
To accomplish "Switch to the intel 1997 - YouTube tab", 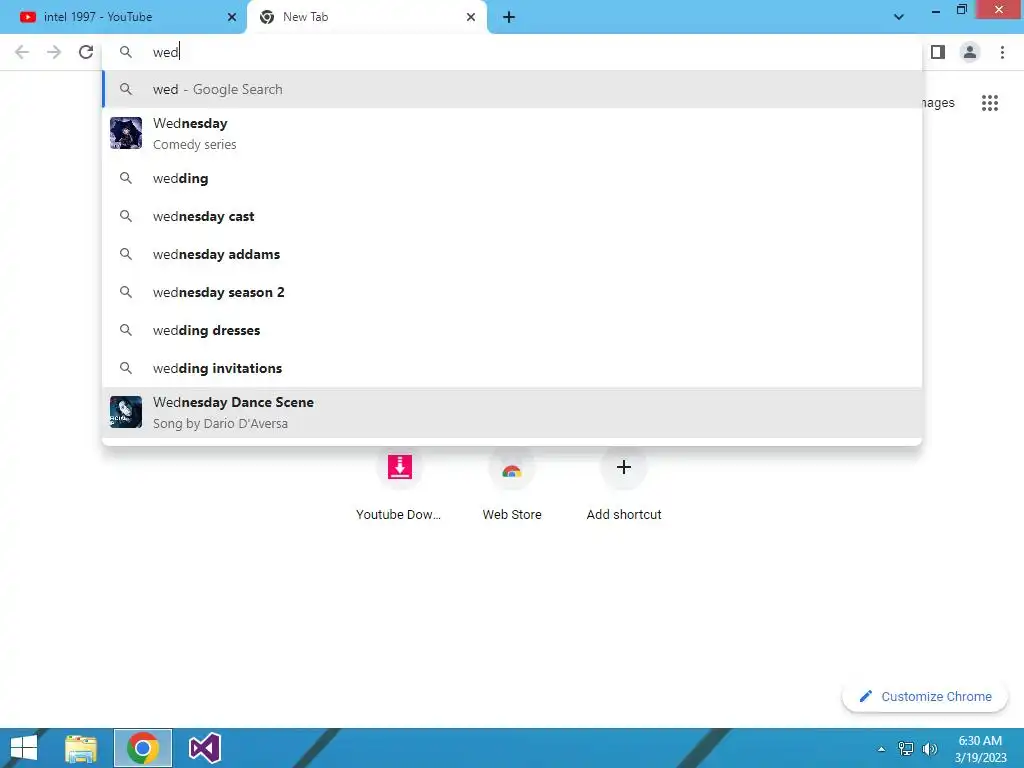I will (123, 17).
